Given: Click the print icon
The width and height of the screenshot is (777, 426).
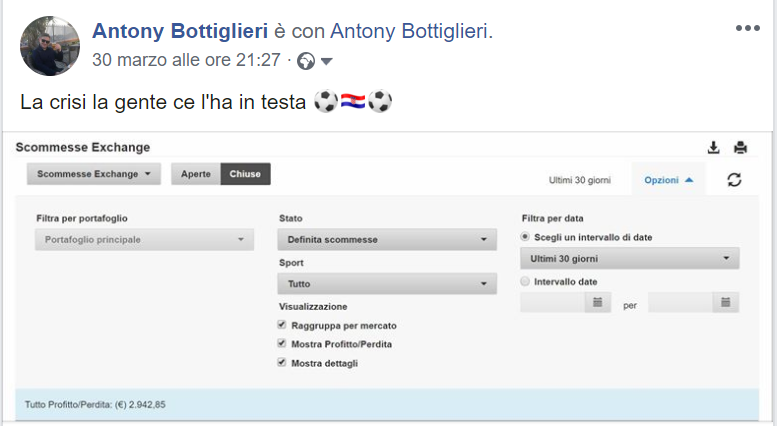Looking at the screenshot, I should coord(740,148).
